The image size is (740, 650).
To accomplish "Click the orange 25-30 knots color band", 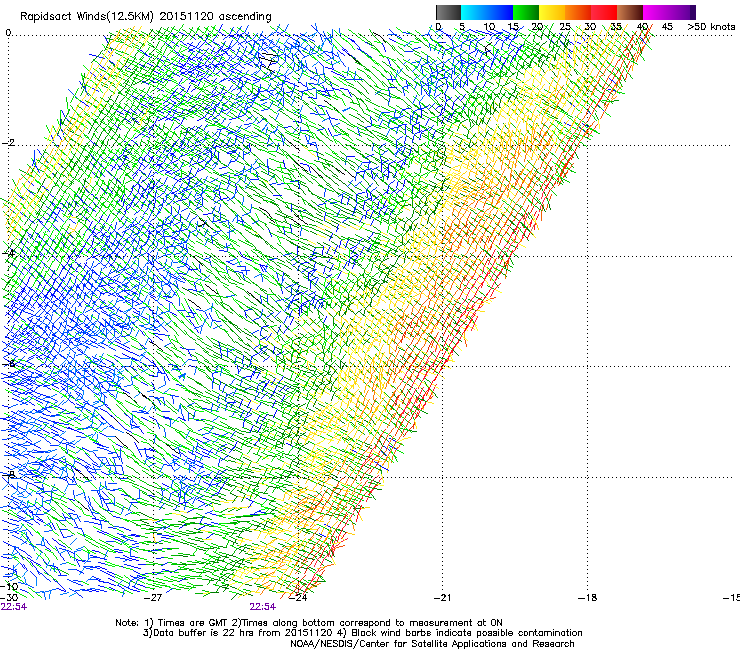I will pyautogui.click(x=578, y=12).
